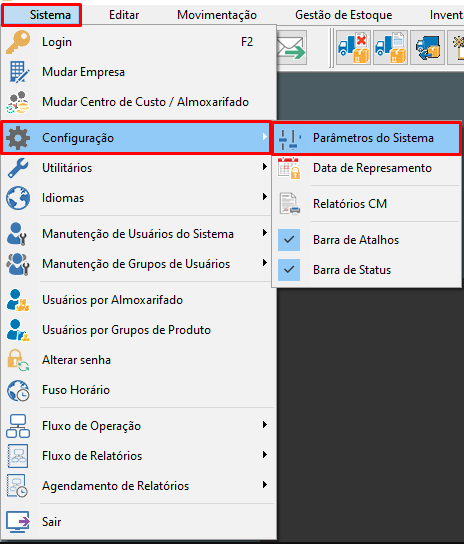Click the Alterar senha padlock icon
The image size is (464, 544).
point(18,360)
